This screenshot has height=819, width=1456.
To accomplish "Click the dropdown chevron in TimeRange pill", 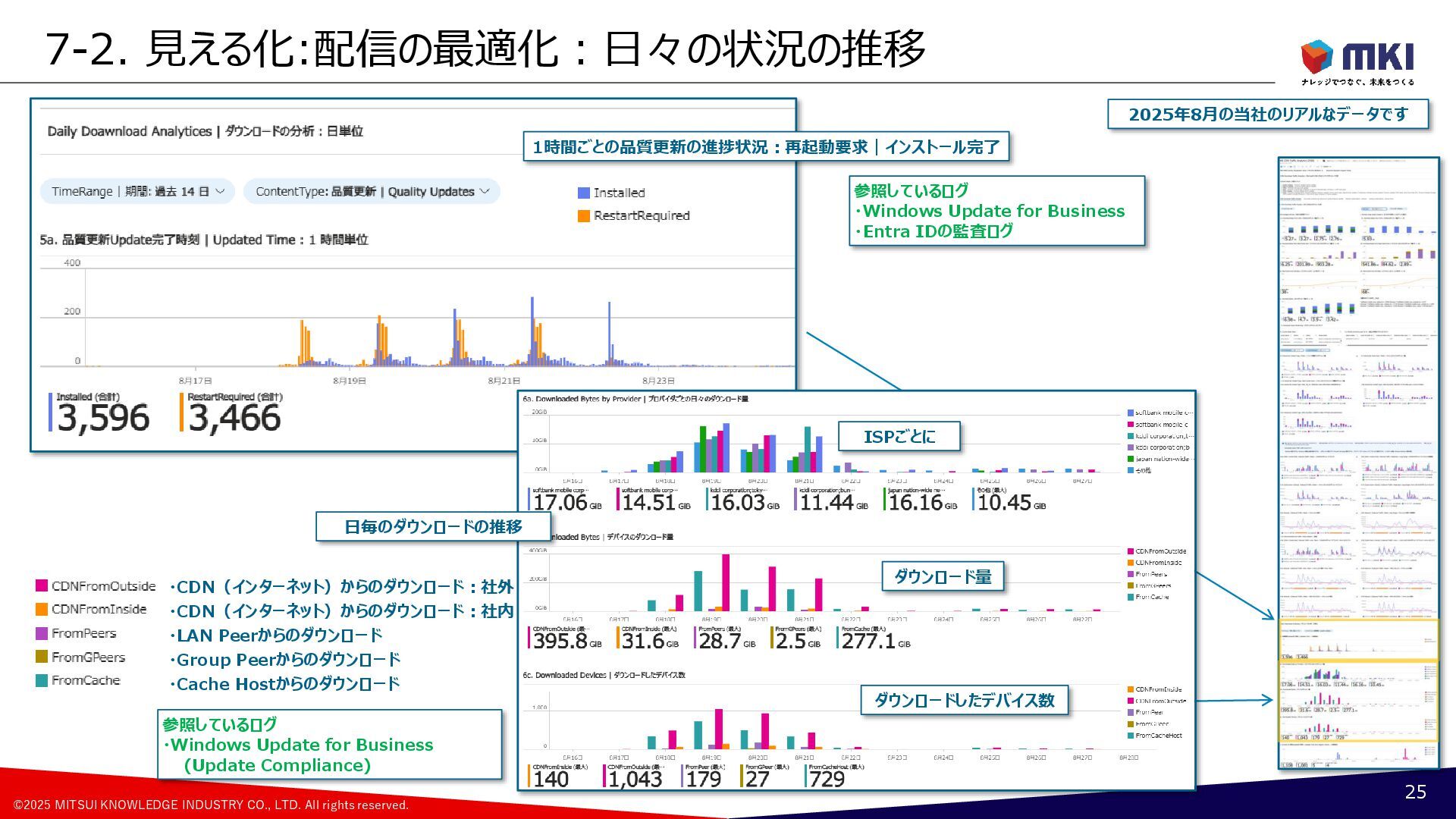I will [221, 192].
